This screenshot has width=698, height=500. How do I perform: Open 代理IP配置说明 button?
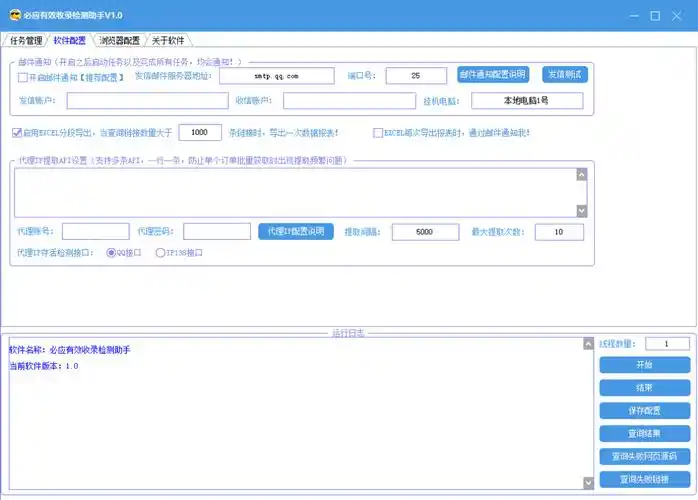[x=296, y=232]
